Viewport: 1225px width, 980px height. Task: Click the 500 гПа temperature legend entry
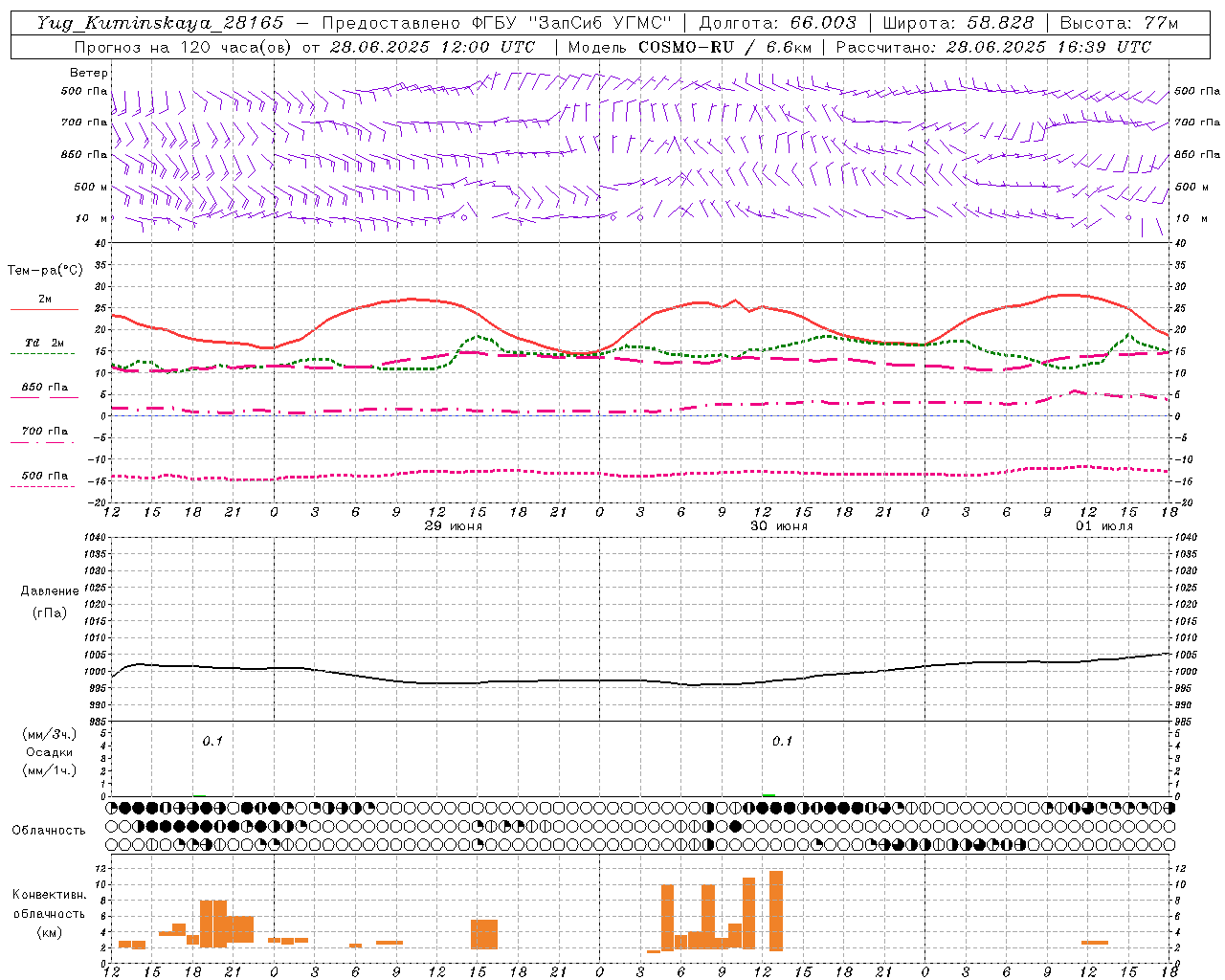[44, 476]
